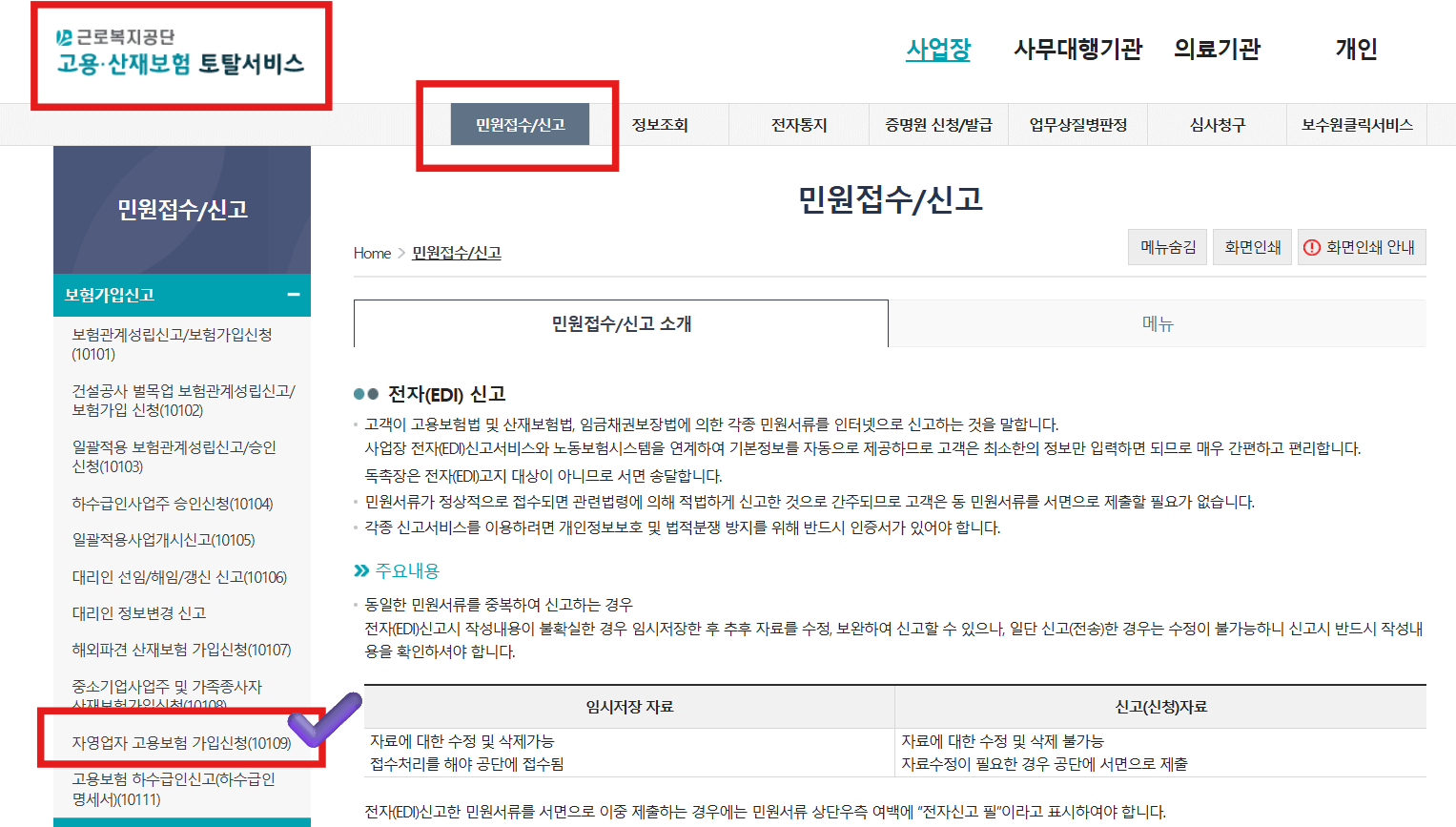Select the 사업장 user type
This screenshot has width=1456, height=827.
(x=939, y=51)
